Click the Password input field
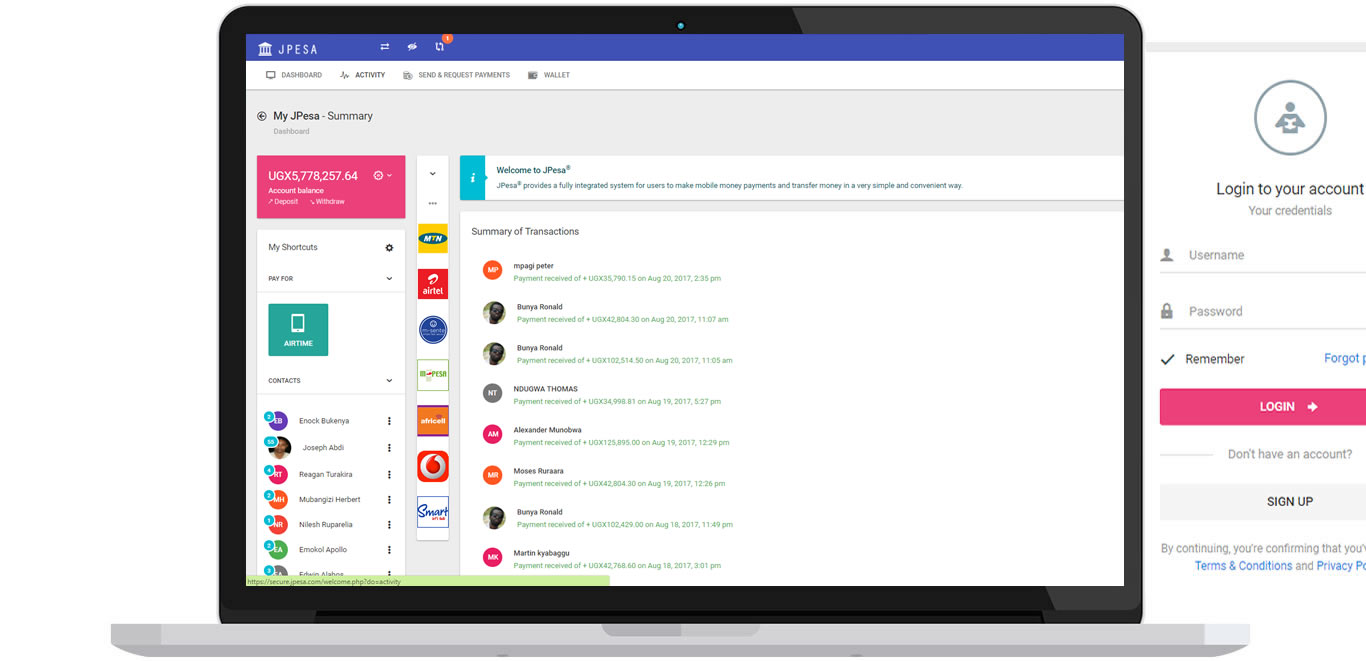The height and width of the screenshot is (661, 1366). (1263, 311)
